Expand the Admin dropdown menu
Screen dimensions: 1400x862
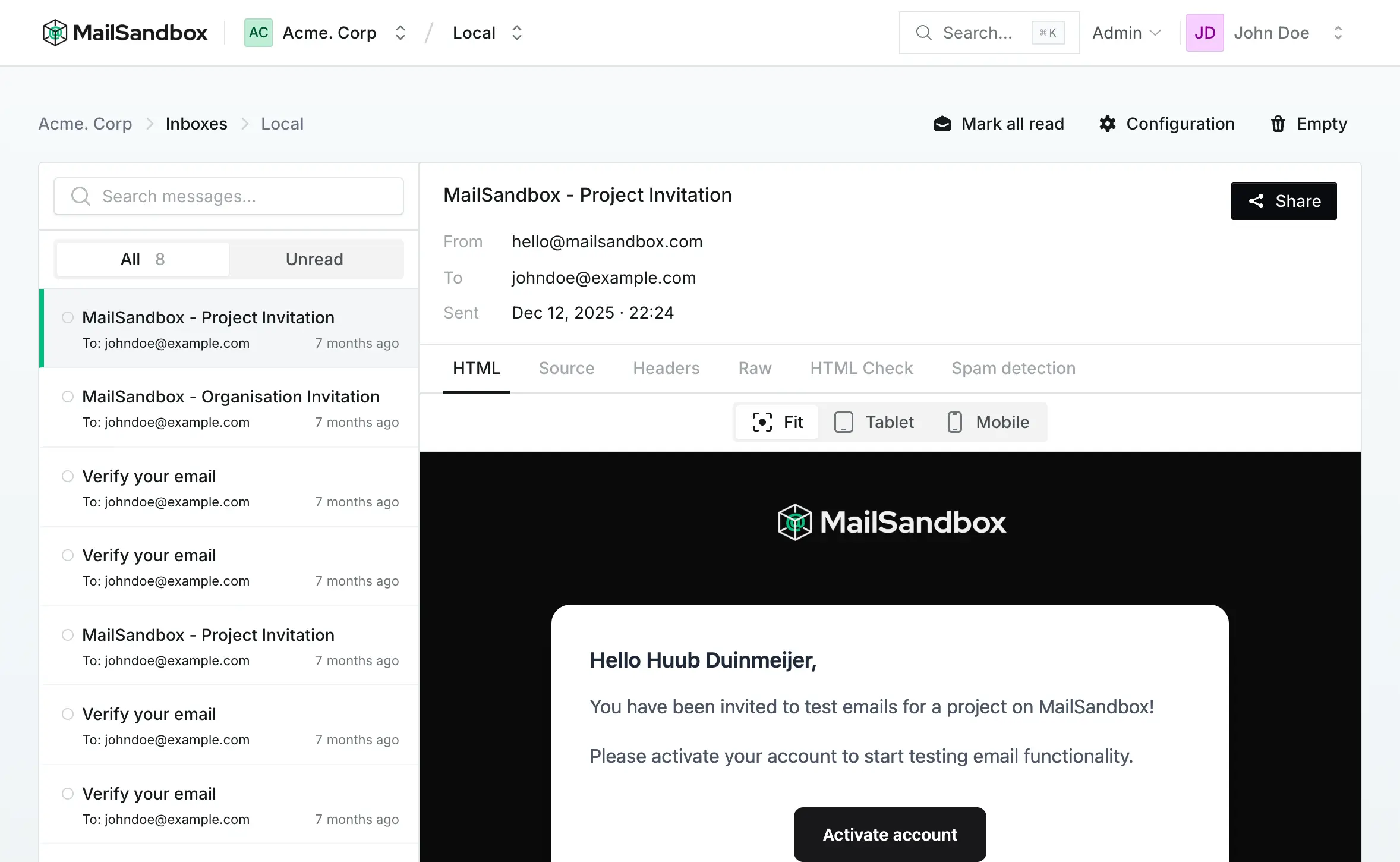click(1126, 33)
